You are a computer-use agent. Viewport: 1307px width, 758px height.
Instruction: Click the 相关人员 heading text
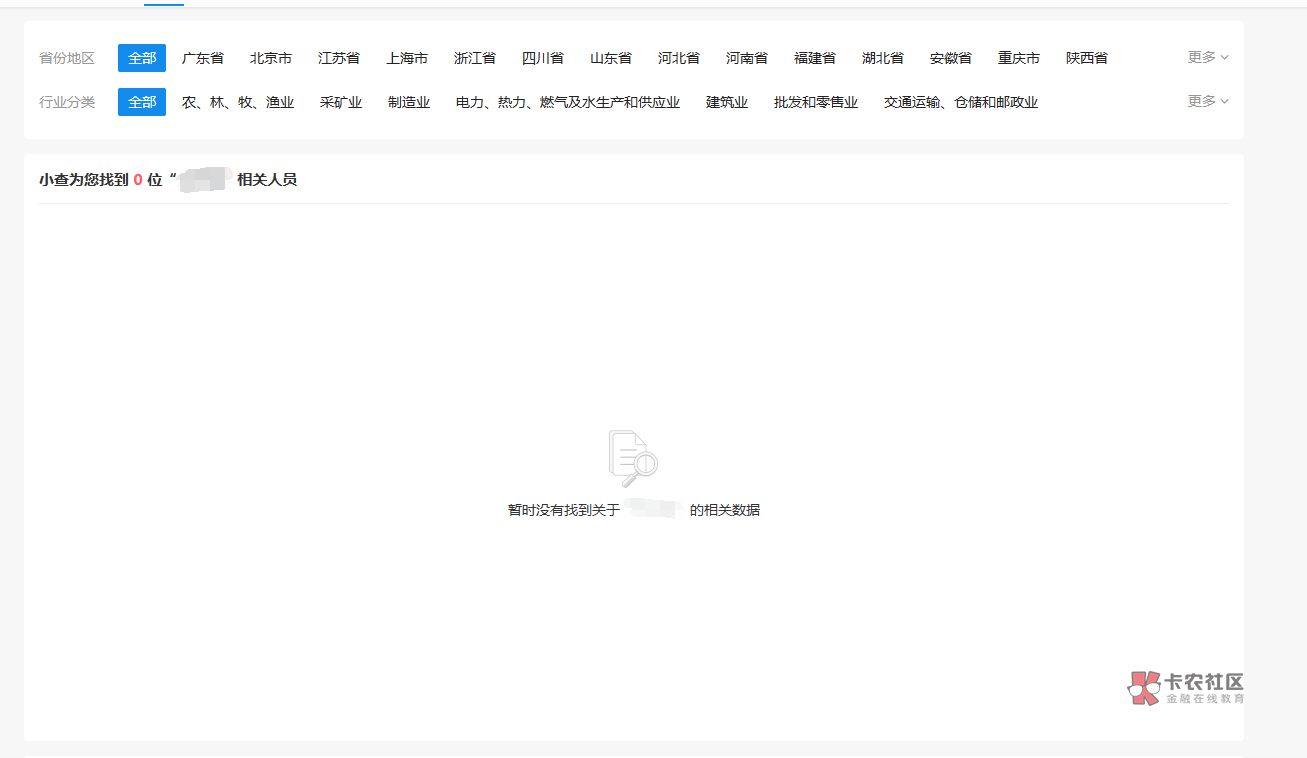click(x=267, y=180)
